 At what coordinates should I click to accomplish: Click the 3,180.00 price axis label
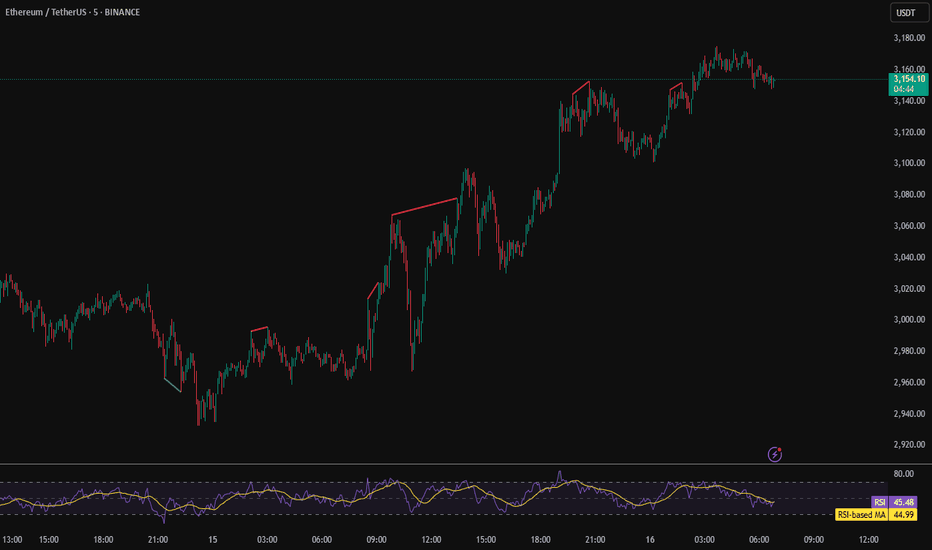909,38
